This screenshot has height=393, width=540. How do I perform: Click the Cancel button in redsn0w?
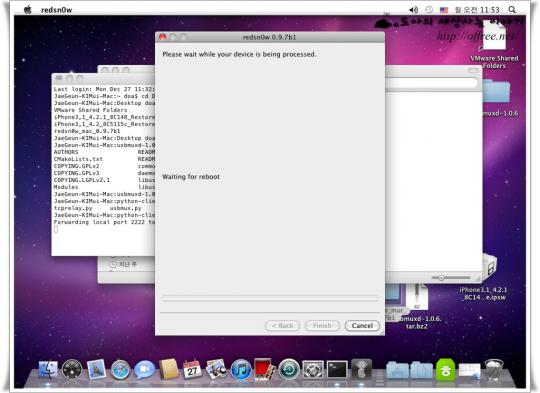(x=362, y=325)
